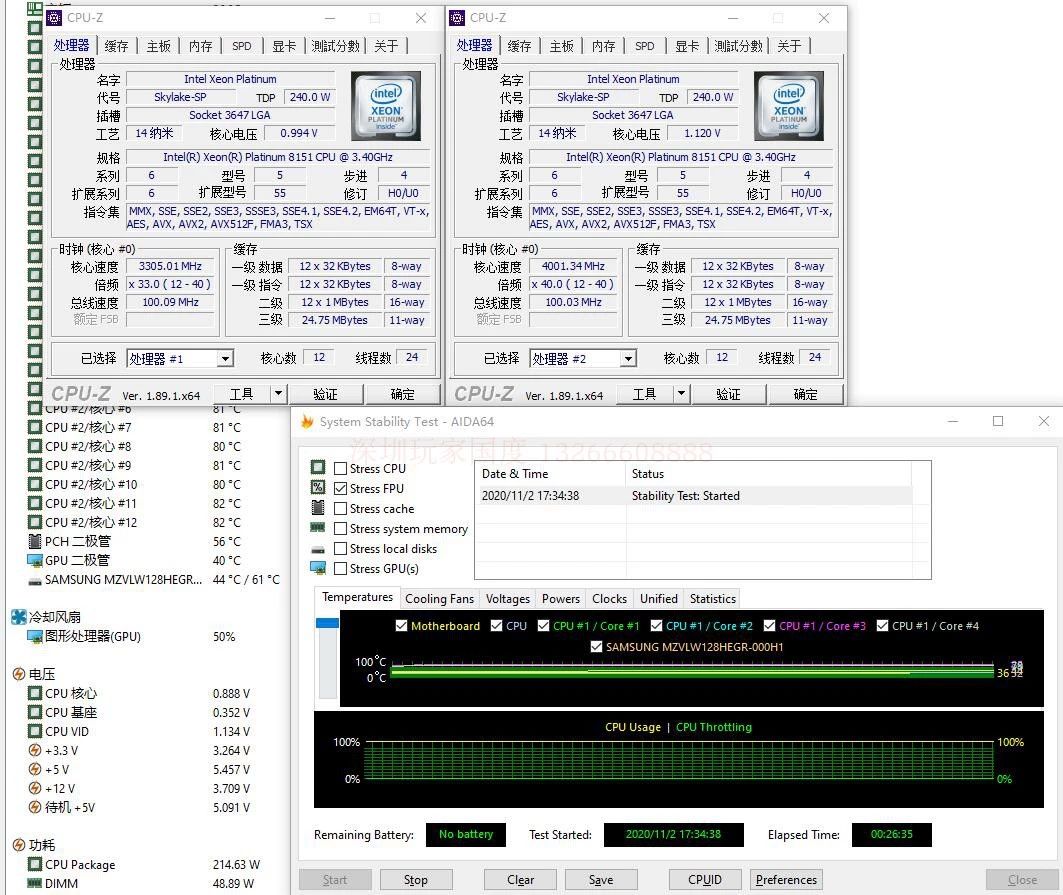Click the 待机 +5V voltage icon

(x=35, y=807)
